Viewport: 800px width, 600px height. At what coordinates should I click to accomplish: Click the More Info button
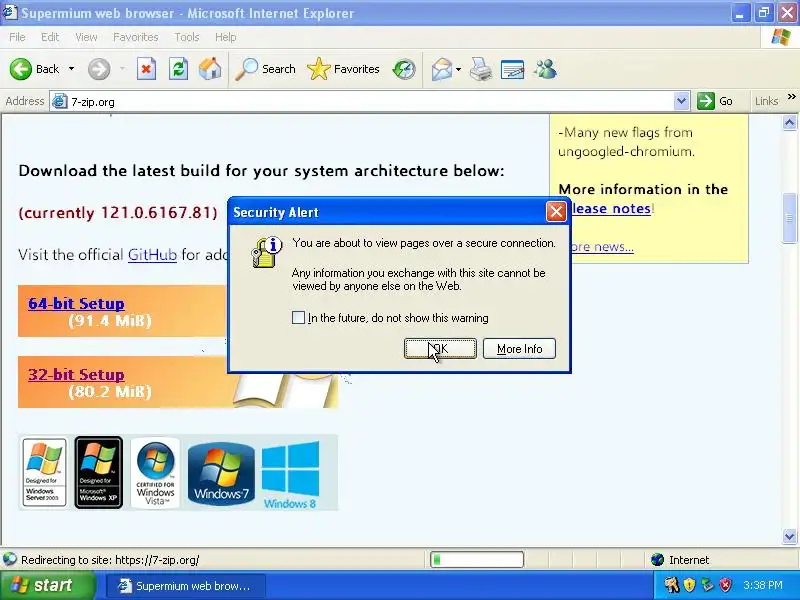[519, 348]
